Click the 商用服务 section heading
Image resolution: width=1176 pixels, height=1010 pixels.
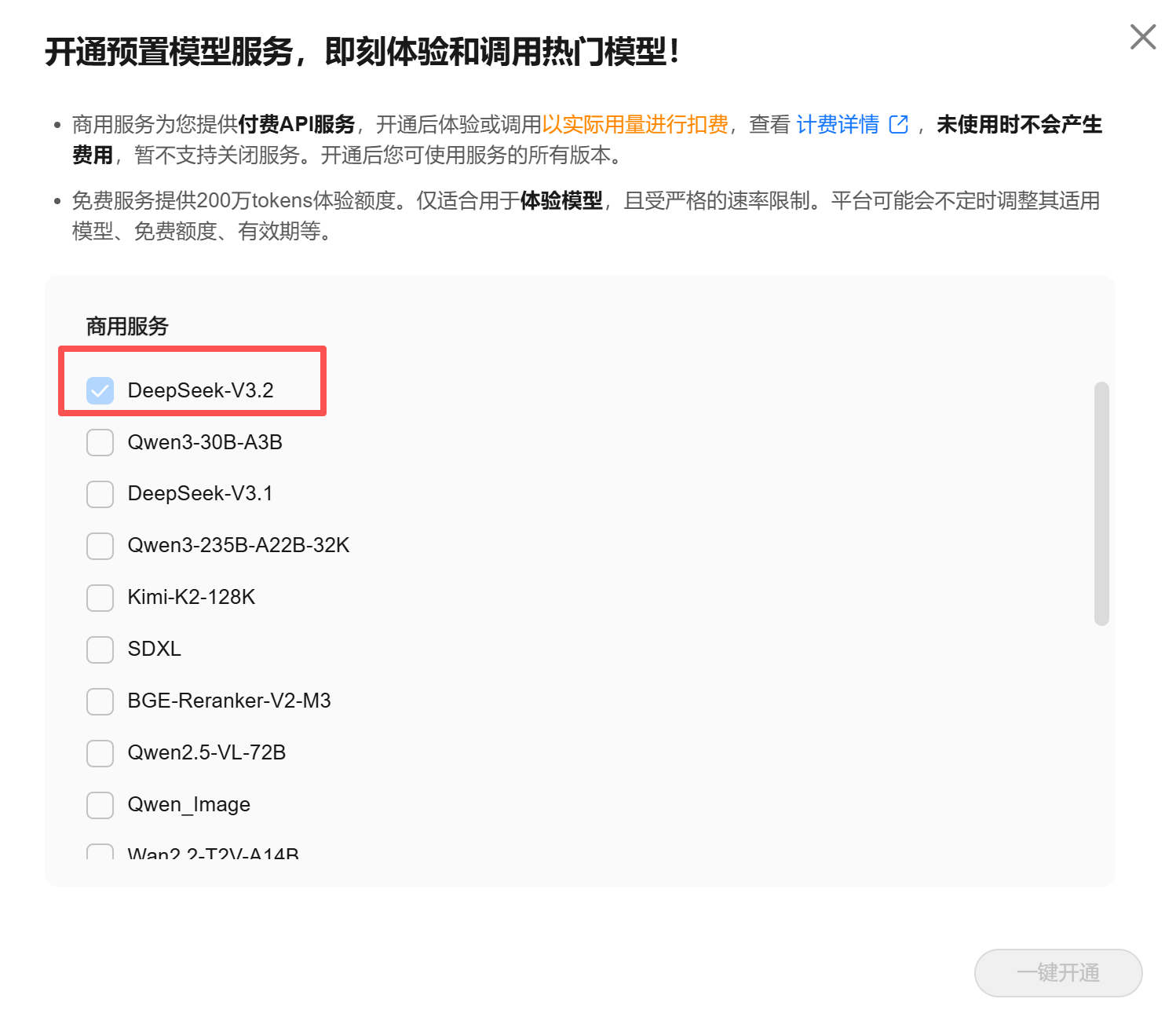click(127, 326)
